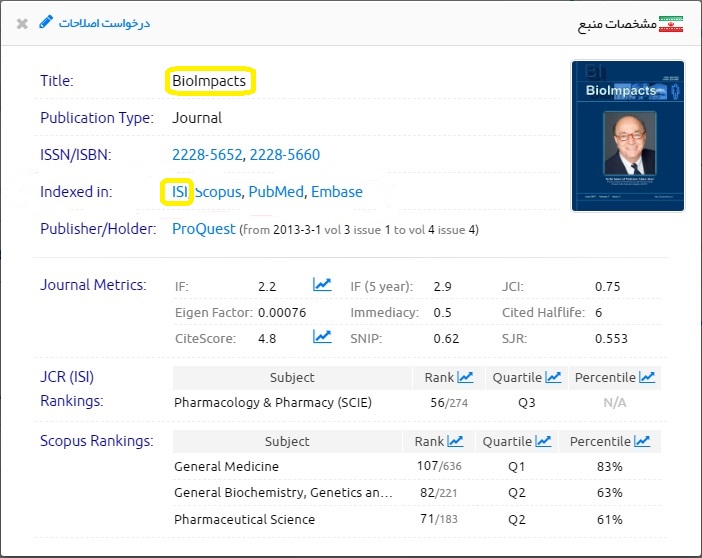Open the CiteScore trend chart icon
The image size is (702, 558).
click(x=322, y=337)
